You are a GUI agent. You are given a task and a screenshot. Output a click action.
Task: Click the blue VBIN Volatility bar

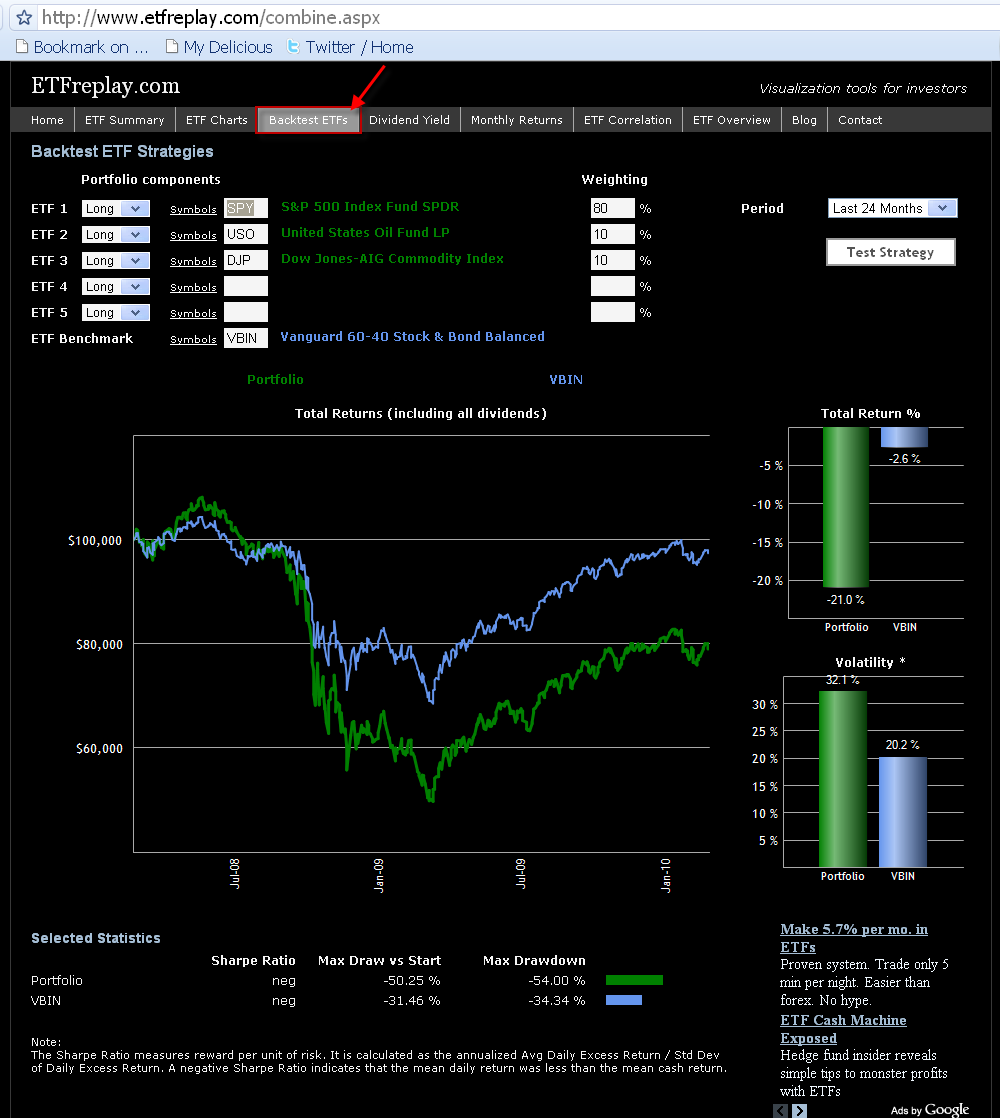coord(902,812)
